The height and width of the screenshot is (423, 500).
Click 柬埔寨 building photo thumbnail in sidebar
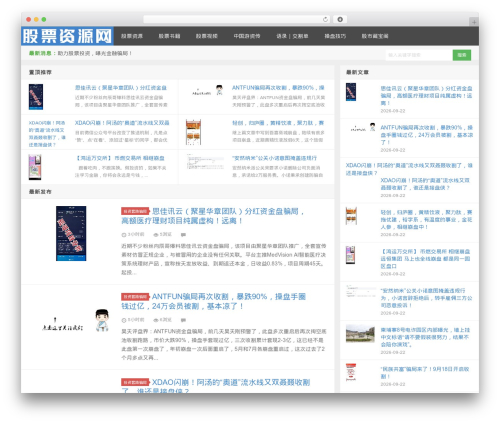click(360, 333)
